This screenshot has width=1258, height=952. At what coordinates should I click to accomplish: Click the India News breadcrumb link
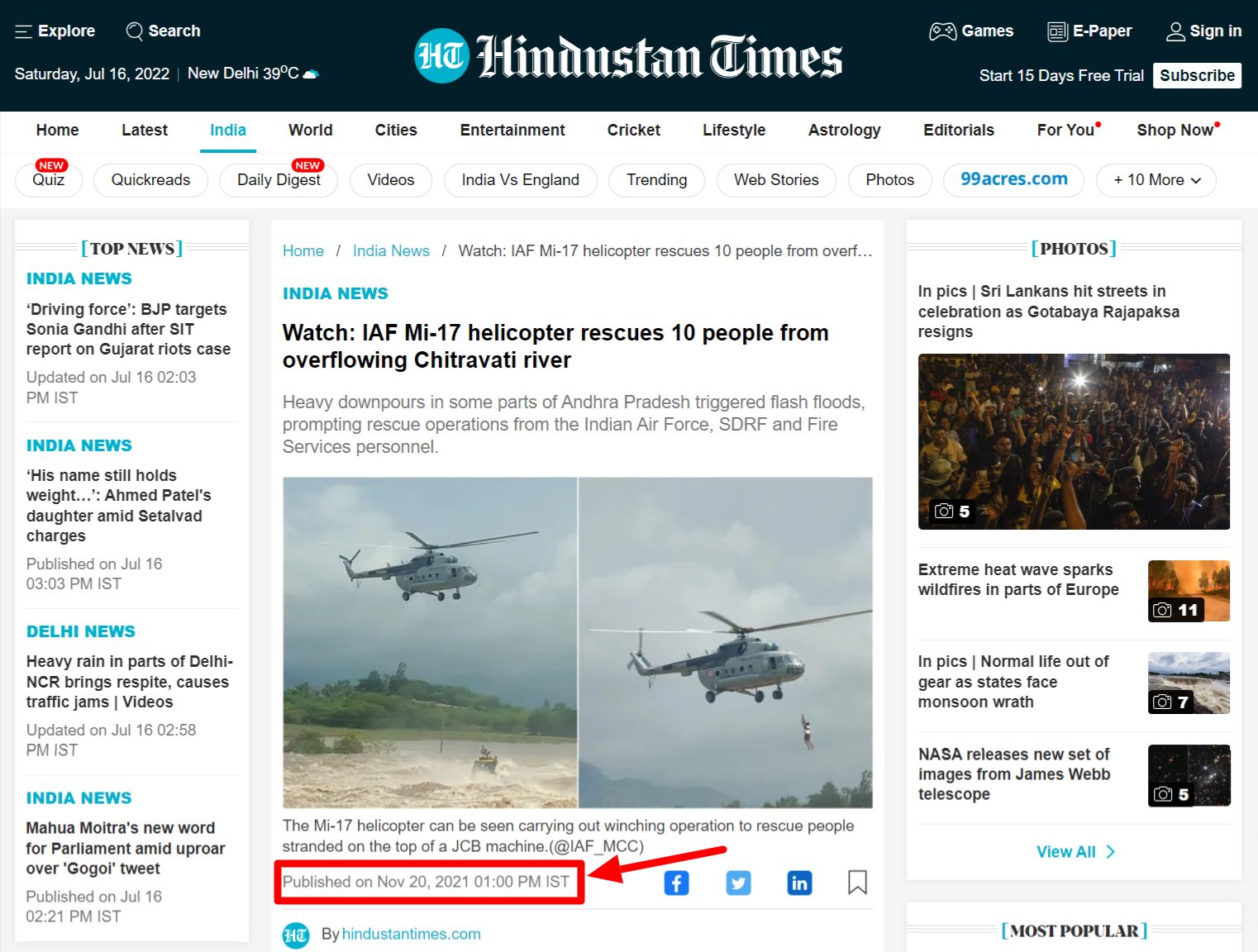tap(391, 251)
